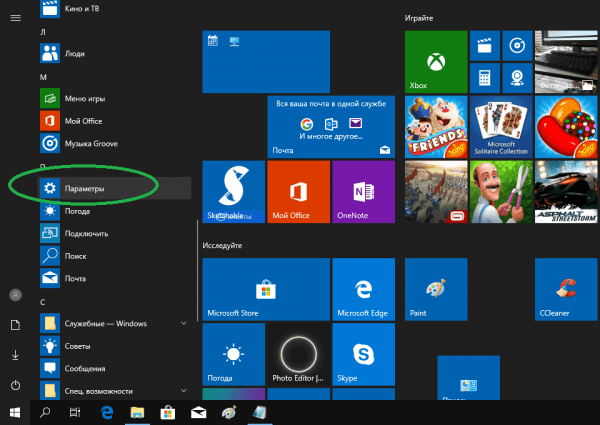Open the Gardenscapes game tile

click(501, 192)
